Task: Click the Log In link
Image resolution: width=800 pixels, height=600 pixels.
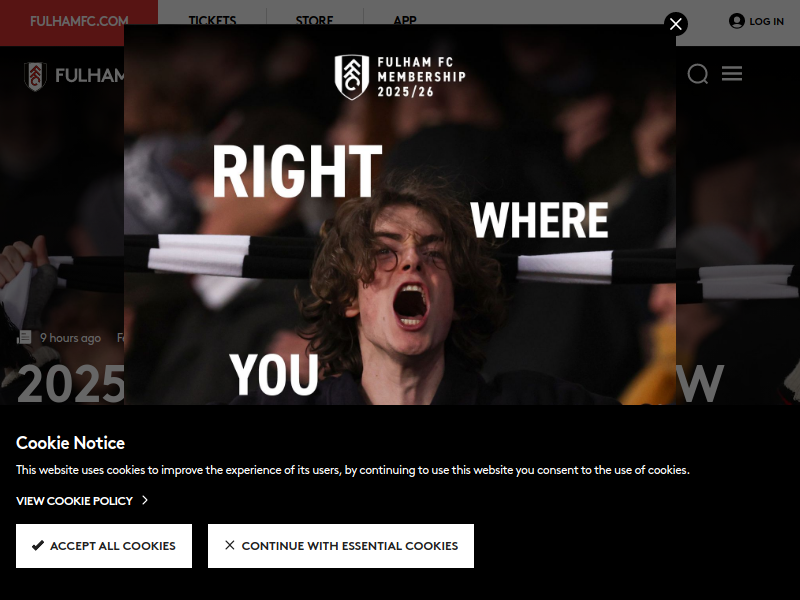Action: [766, 21]
